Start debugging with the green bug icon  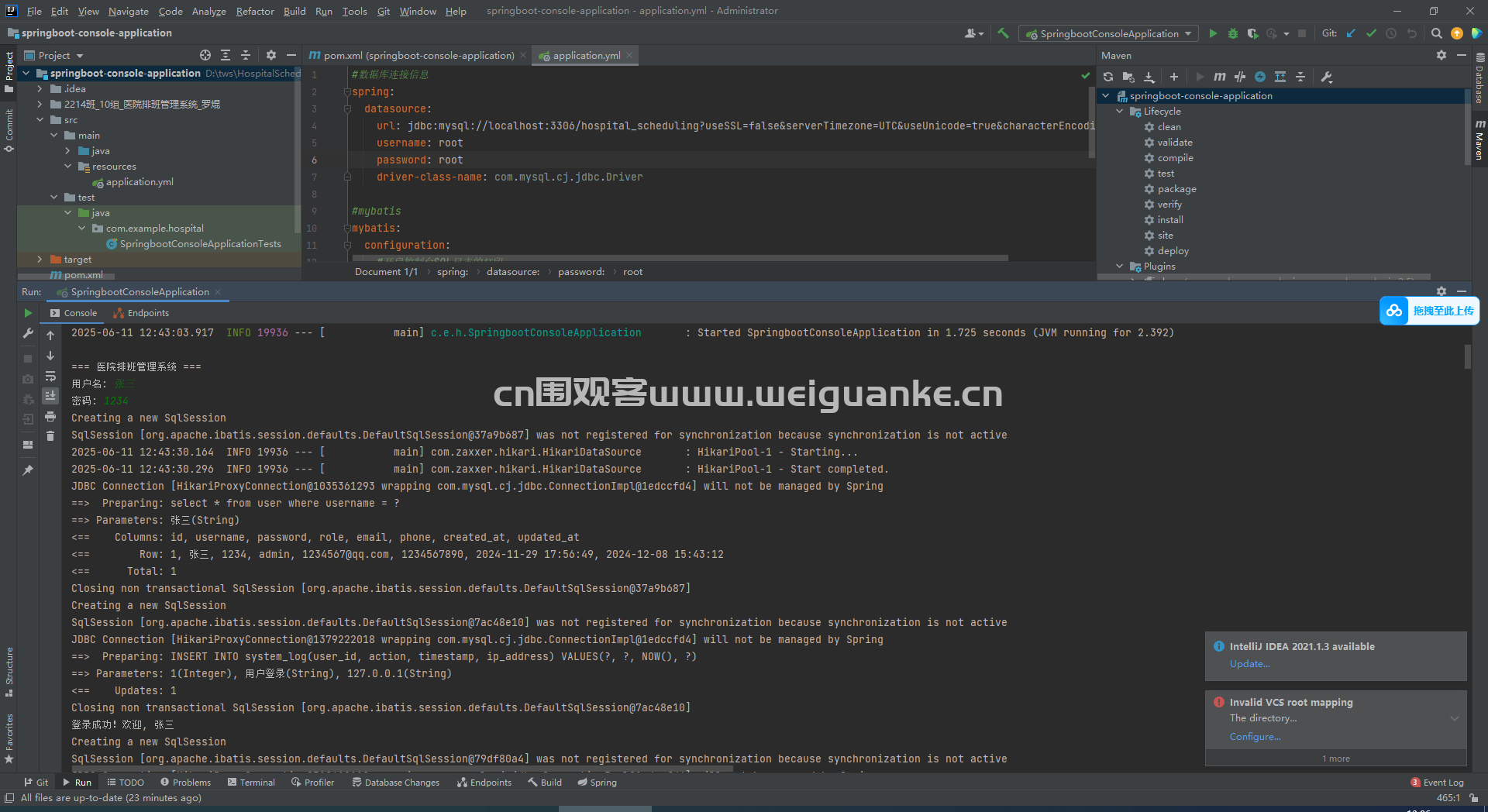click(x=1233, y=33)
